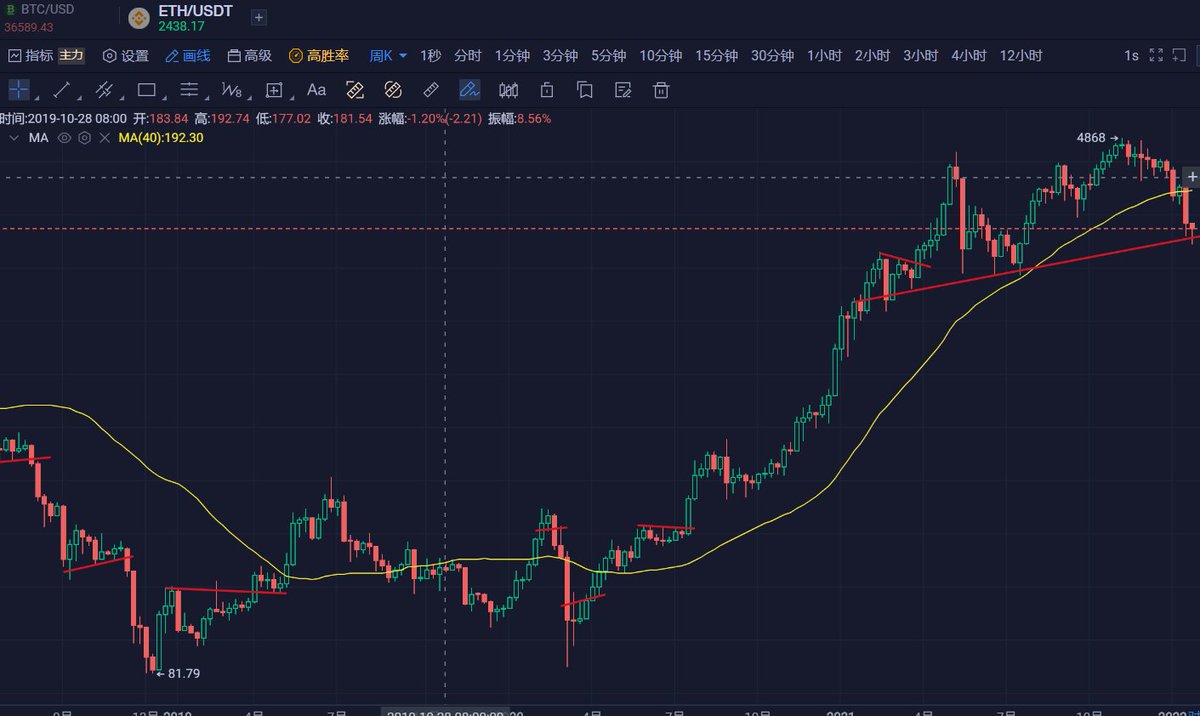Screen dimensions: 1200x716
Task: Open MA indicator settings hexagon icon
Action: (x=85, y=138)
